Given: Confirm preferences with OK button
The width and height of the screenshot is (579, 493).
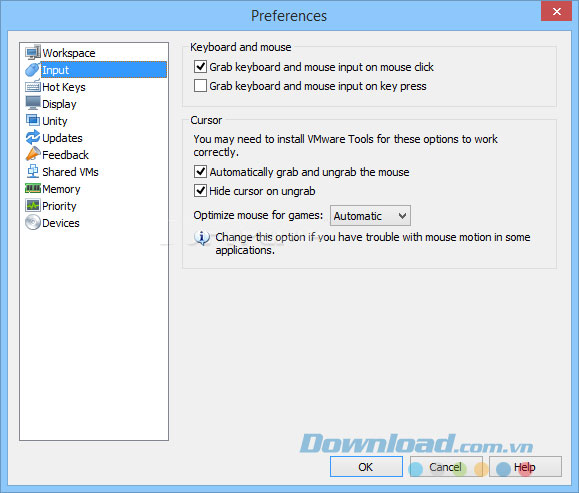Looking at the screenshot, I should tap(366, 467).
